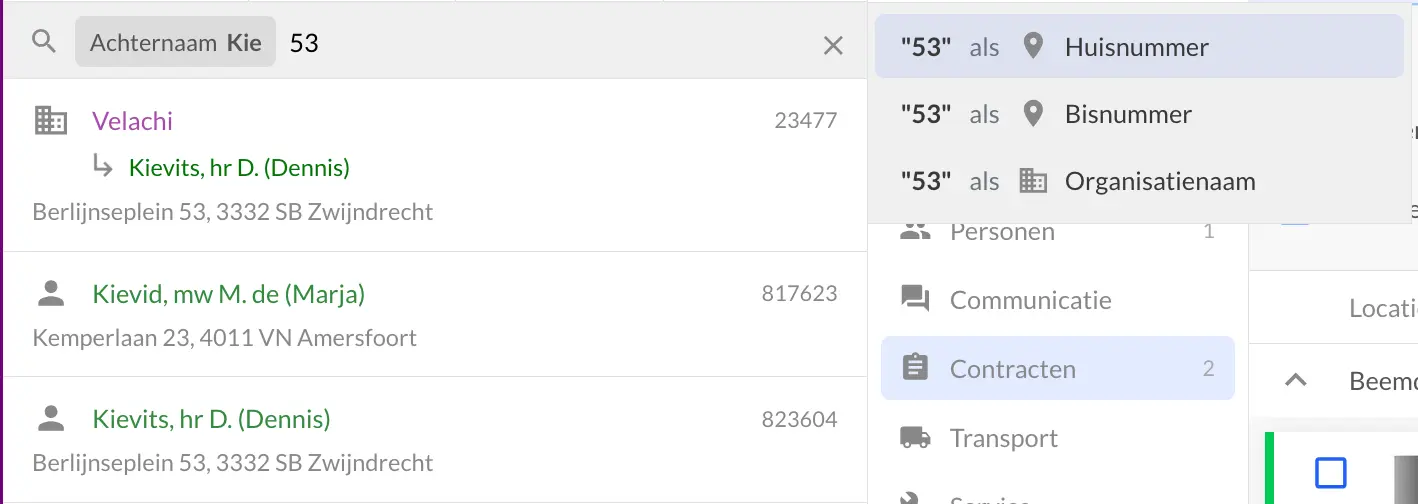
Task: Tick the blue checkbox beside the green bar
Action: 1330,472
